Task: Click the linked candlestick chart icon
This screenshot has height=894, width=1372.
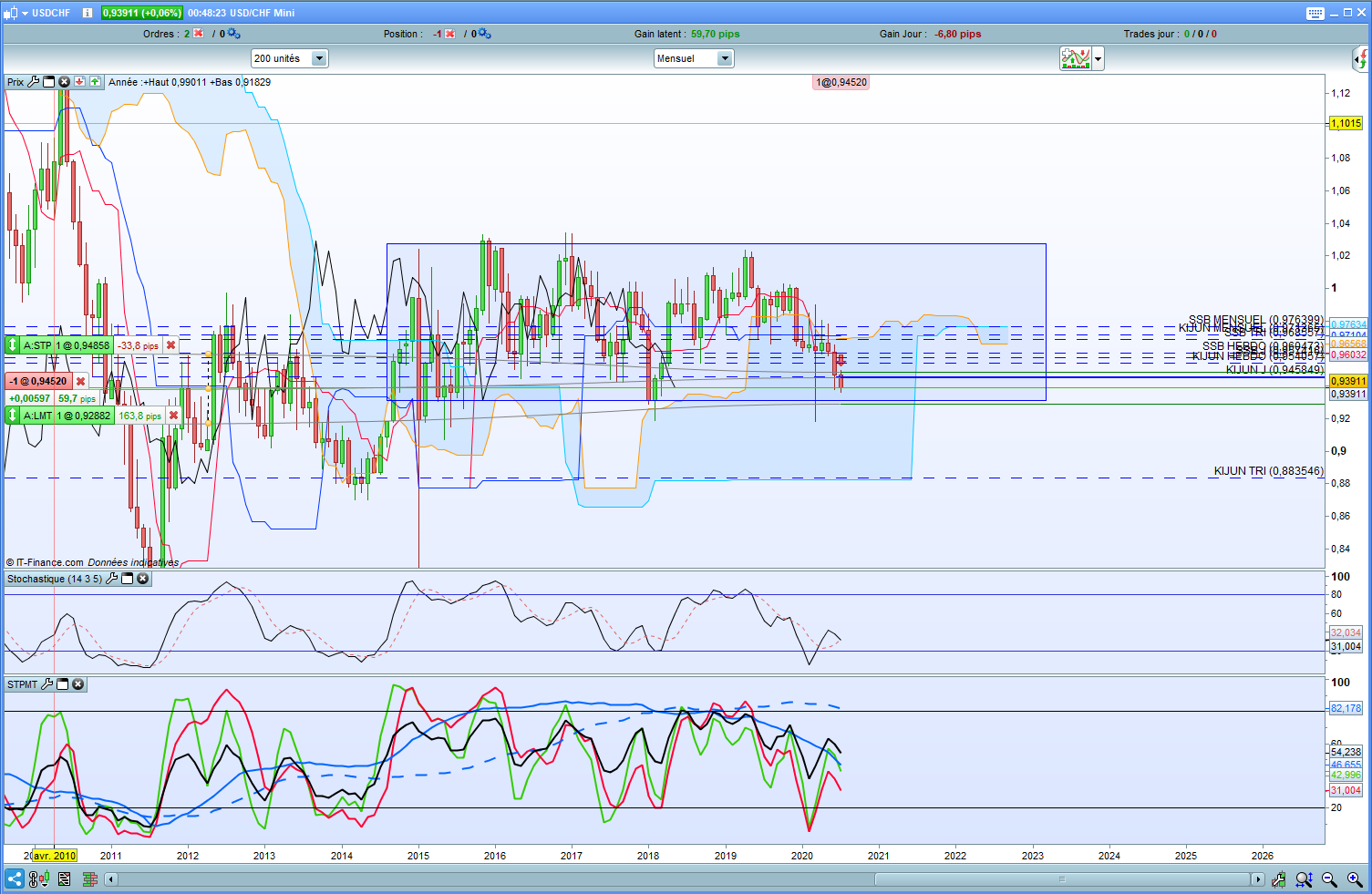Action: (x=38, y=879)
